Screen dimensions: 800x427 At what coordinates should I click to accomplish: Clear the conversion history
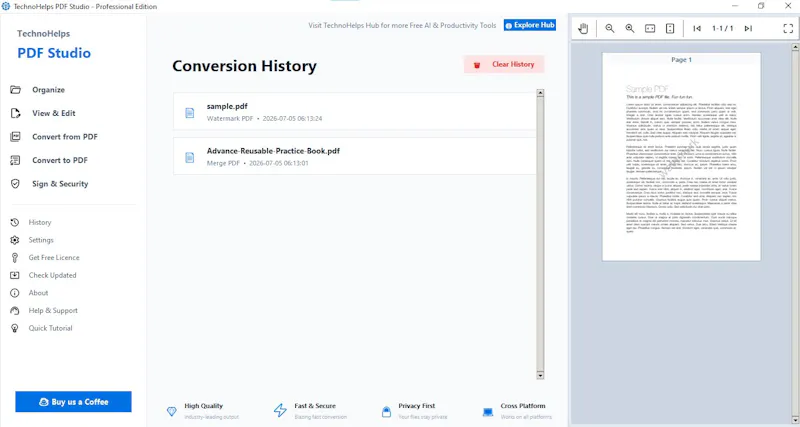click(504, 64)
